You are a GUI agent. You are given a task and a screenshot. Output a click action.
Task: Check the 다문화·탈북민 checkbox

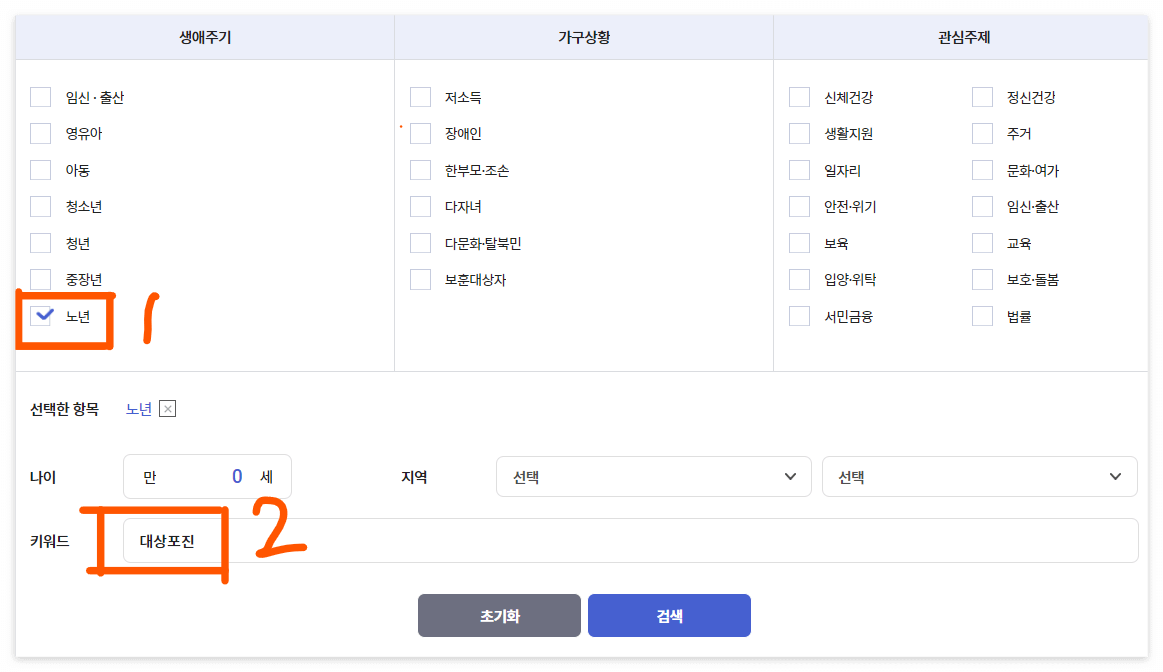(420, 242)
